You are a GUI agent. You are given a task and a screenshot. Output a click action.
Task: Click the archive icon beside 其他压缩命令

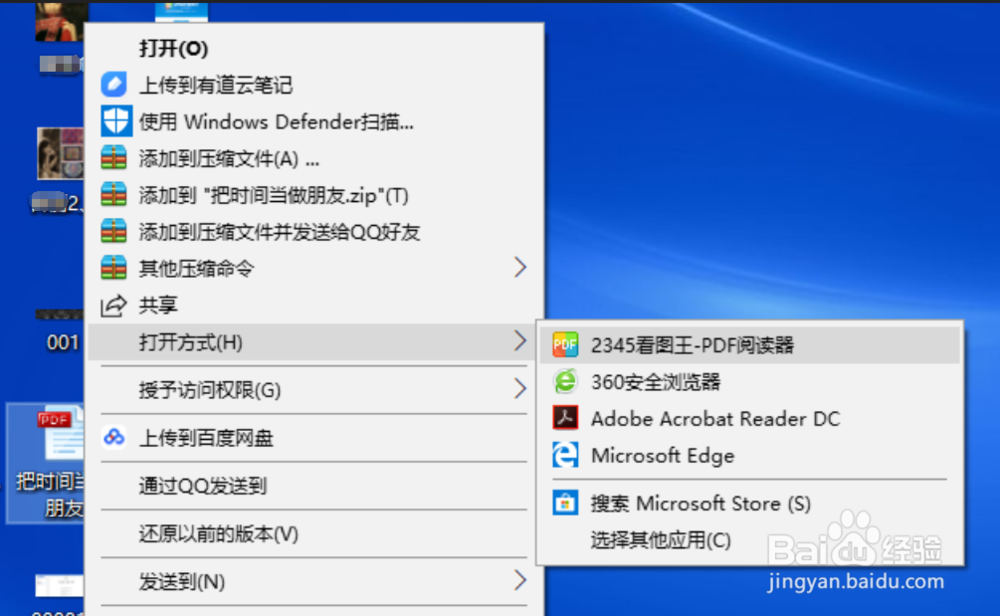(114, 267)
